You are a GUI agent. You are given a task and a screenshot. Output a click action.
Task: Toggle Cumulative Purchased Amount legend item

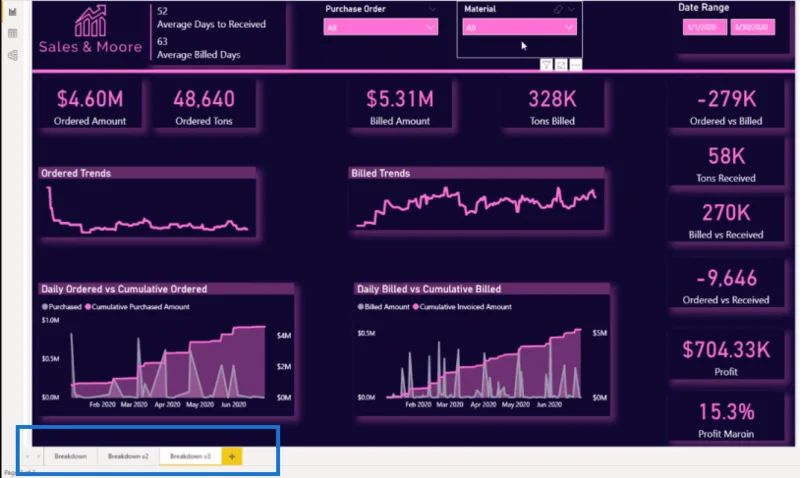pos(137,307)
